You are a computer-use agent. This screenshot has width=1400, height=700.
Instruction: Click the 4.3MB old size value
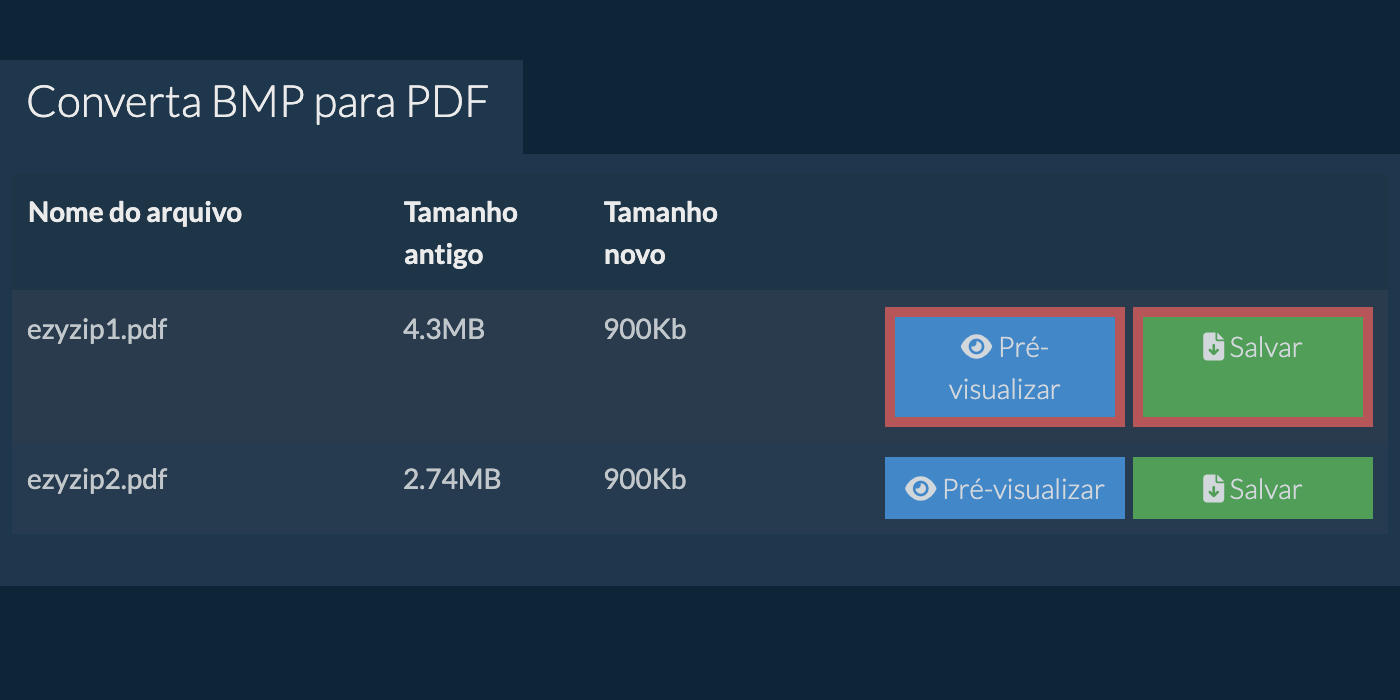click(444, 329)
